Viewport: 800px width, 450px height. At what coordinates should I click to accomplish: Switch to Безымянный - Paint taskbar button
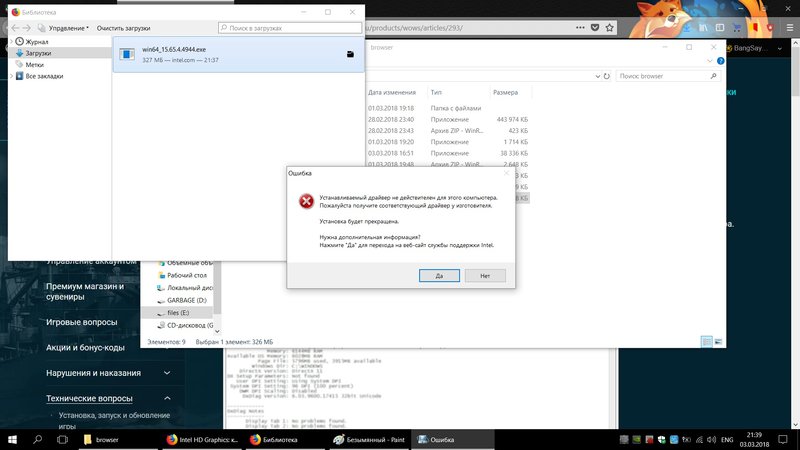(369, 439)
